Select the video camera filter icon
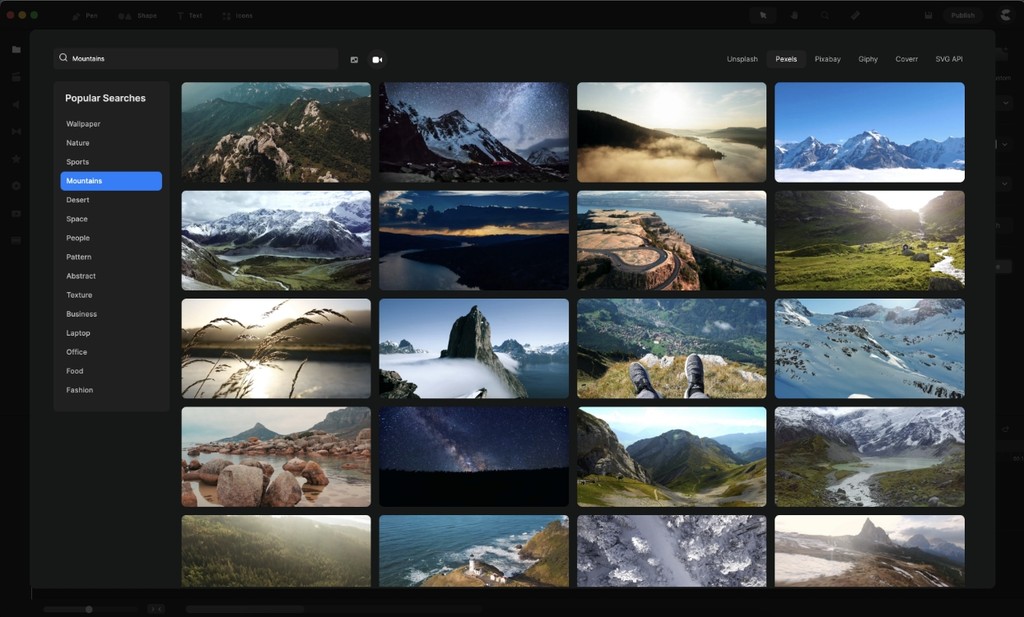1024x617 pixels. pyautogui.click(x=377, y=60)
